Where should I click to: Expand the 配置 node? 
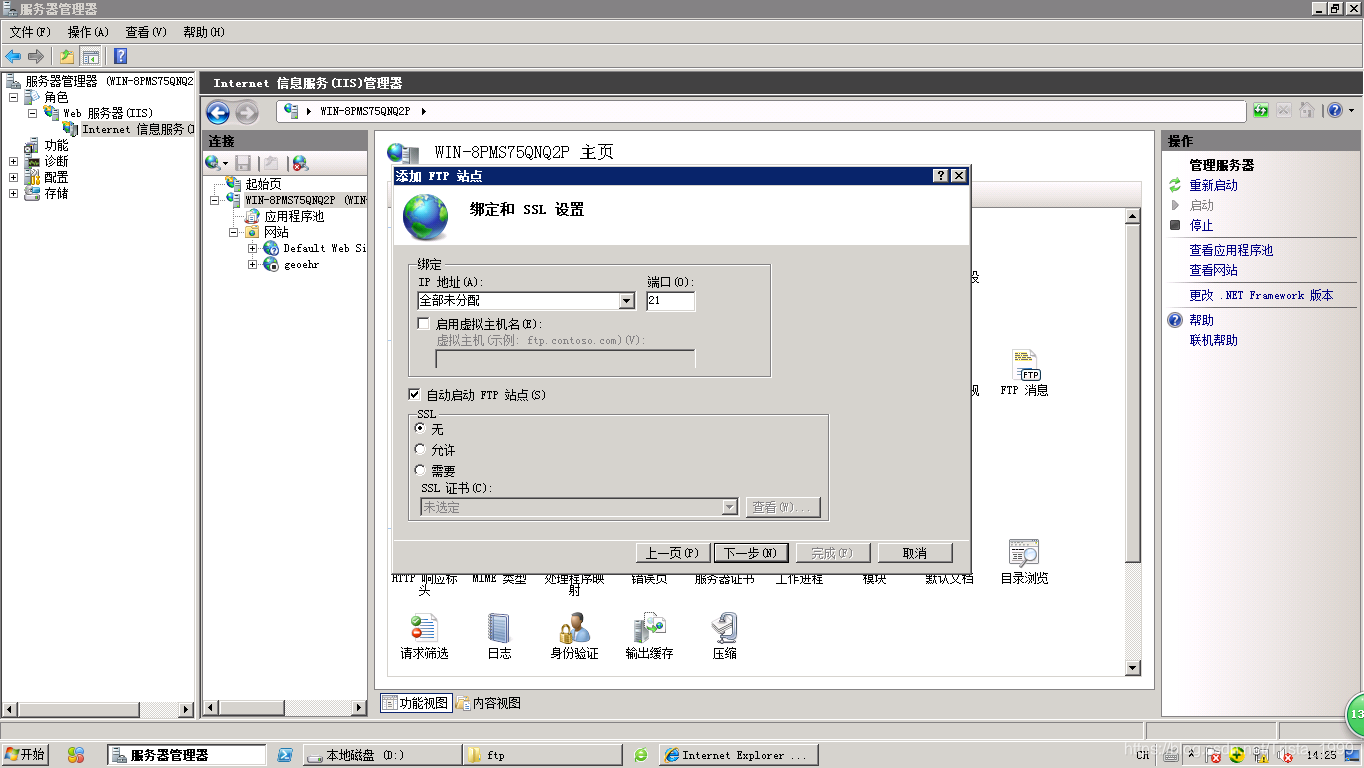point(14,177)
